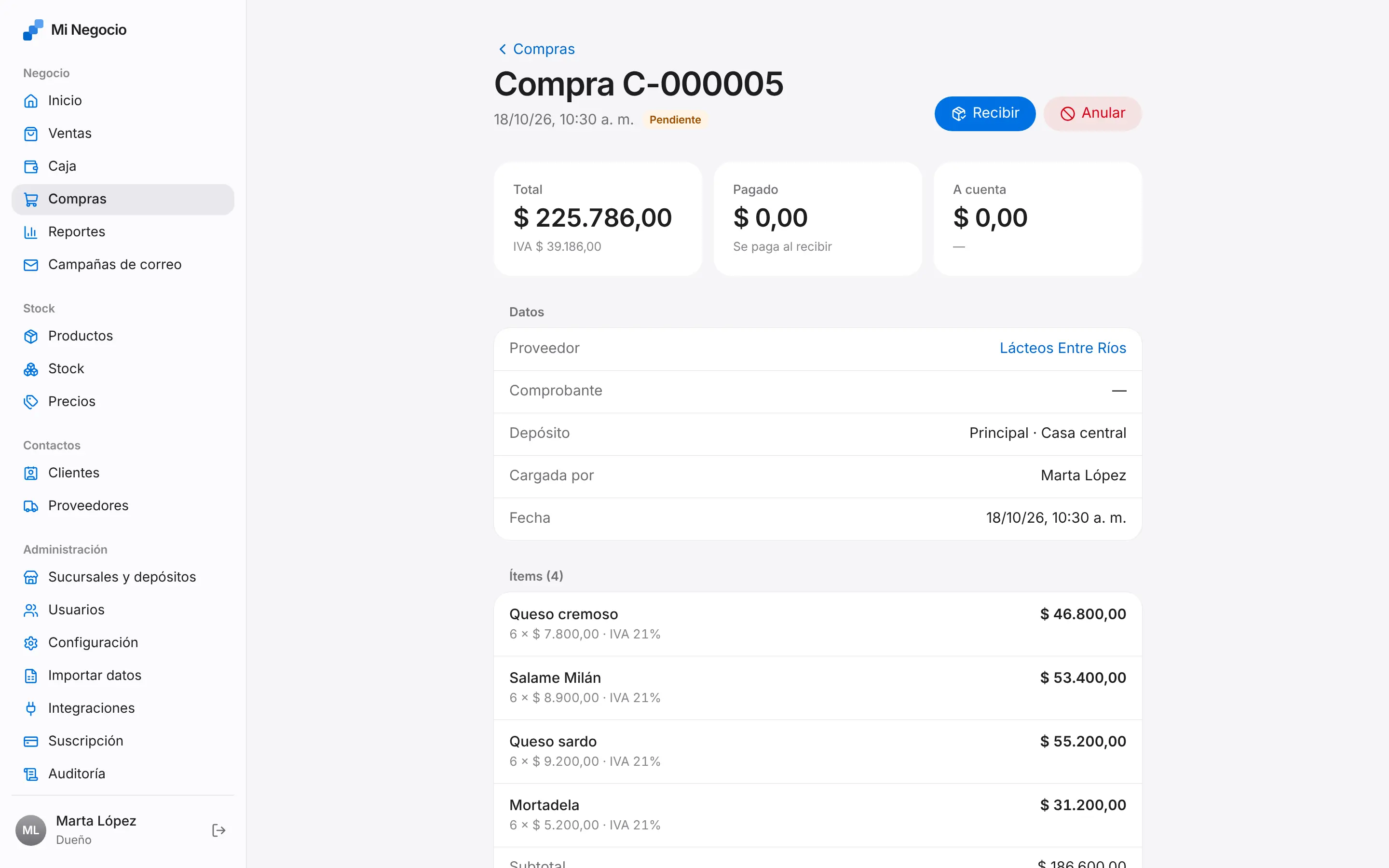
Task: Click the Sucursales y depósitos store icon
Action: [31, 577]
